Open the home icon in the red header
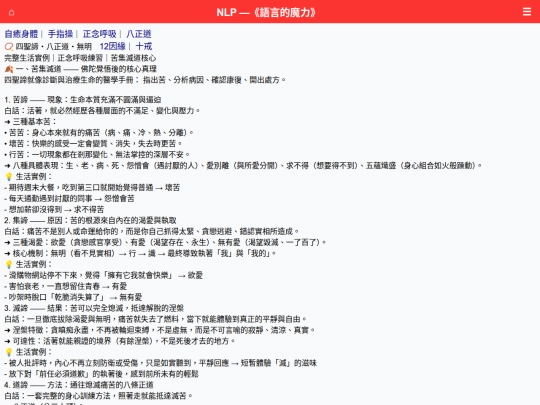Image resolution: width=540 pixels, height=405 pixels. (11, 12)
